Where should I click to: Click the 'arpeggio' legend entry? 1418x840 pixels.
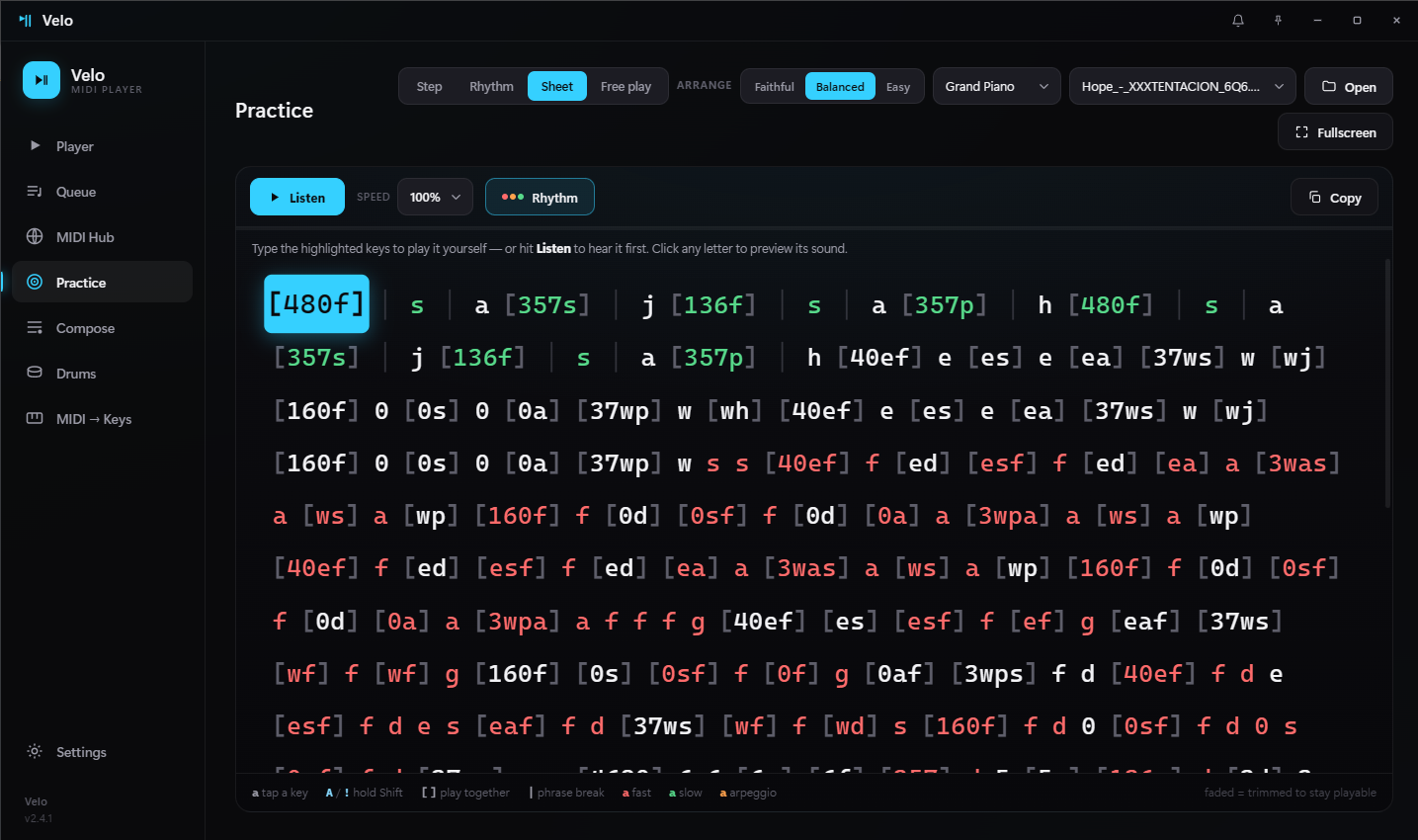click(748, 793)
